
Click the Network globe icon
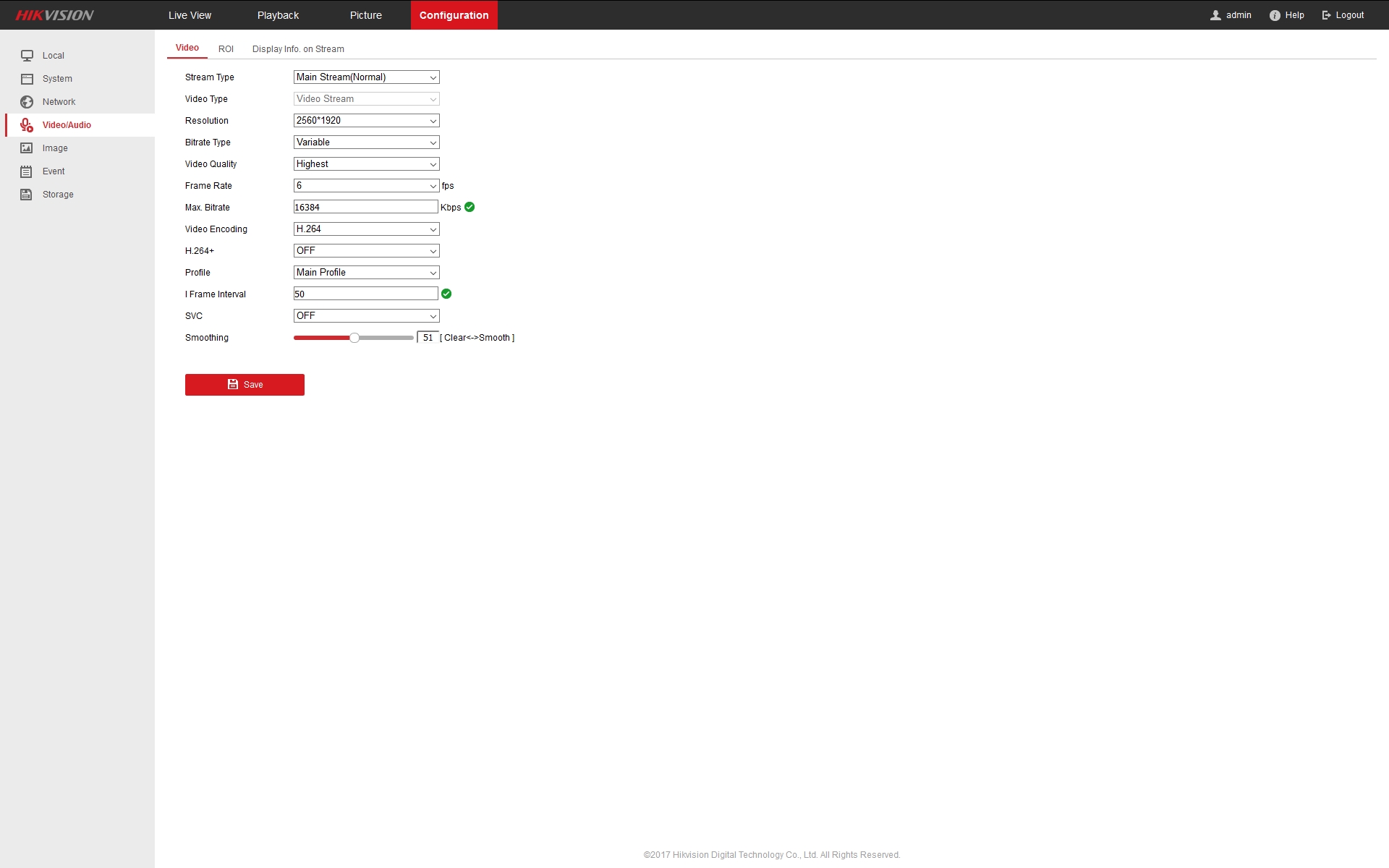[x=27, y=102]
